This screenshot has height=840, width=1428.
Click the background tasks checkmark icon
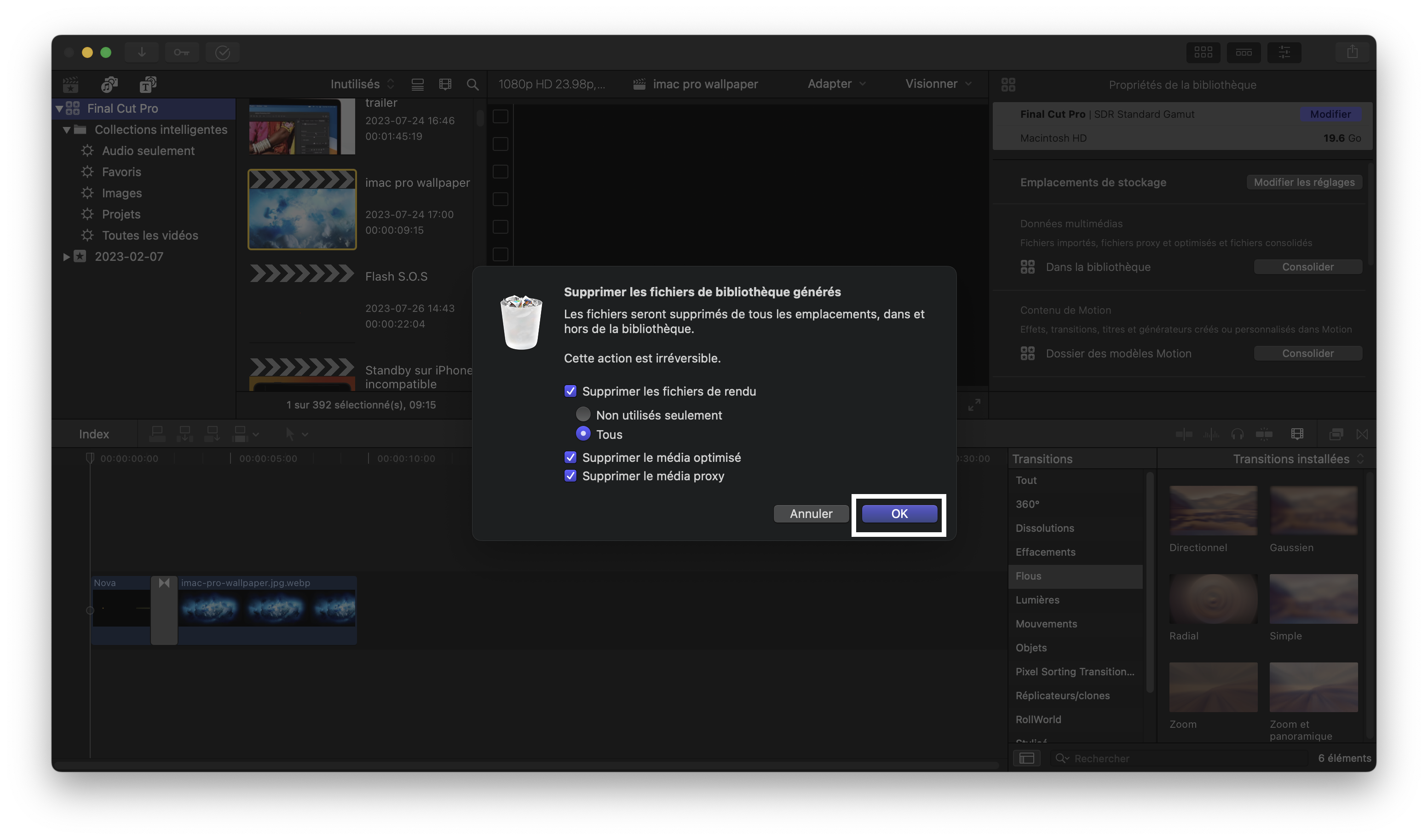coord(222,52)
